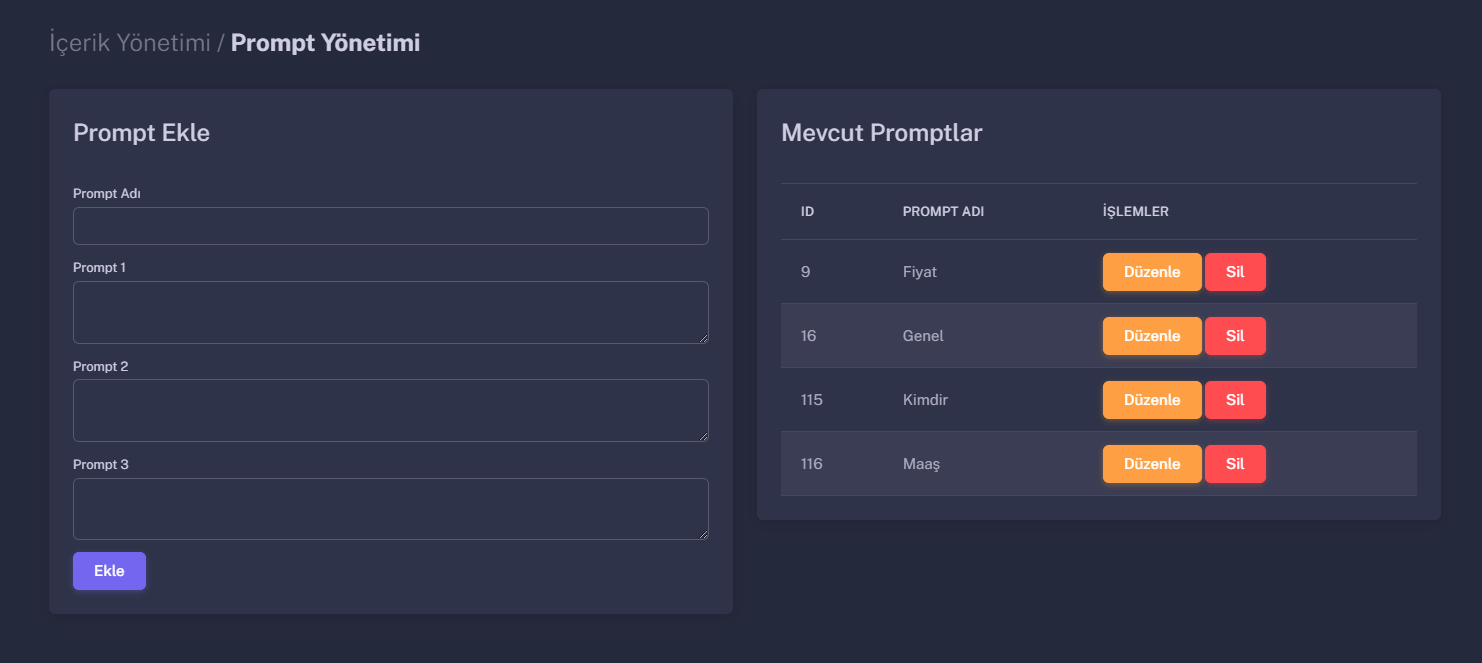
Task: Go to İçerik Yönetimi breadcrumb
Action: point(130,43)
